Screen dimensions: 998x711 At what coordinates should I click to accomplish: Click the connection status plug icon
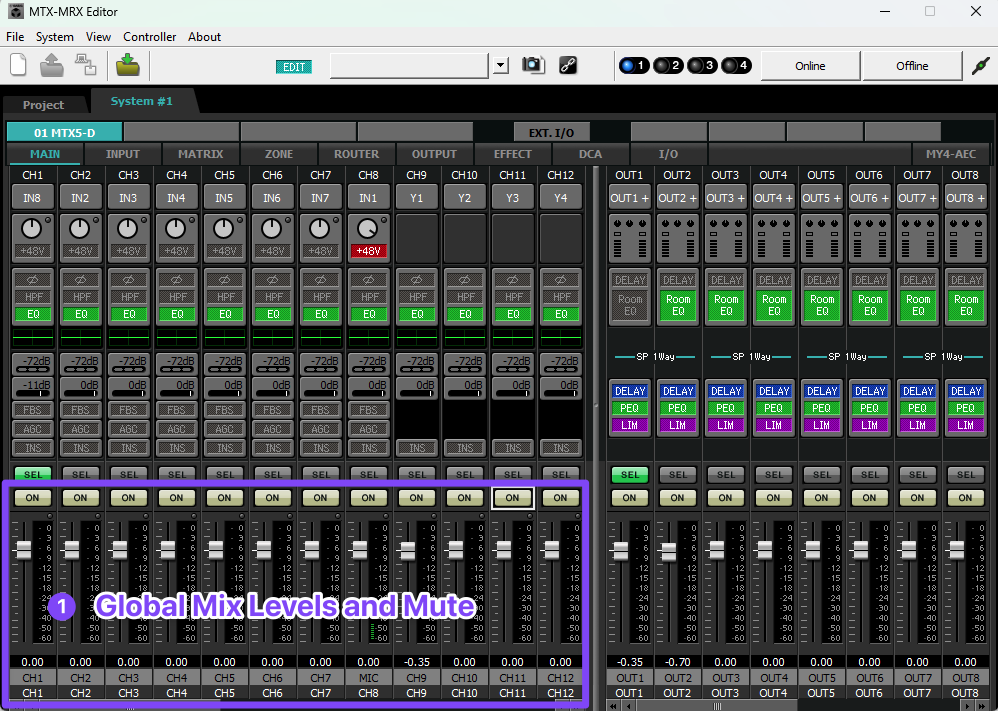(x=981, y=65)
